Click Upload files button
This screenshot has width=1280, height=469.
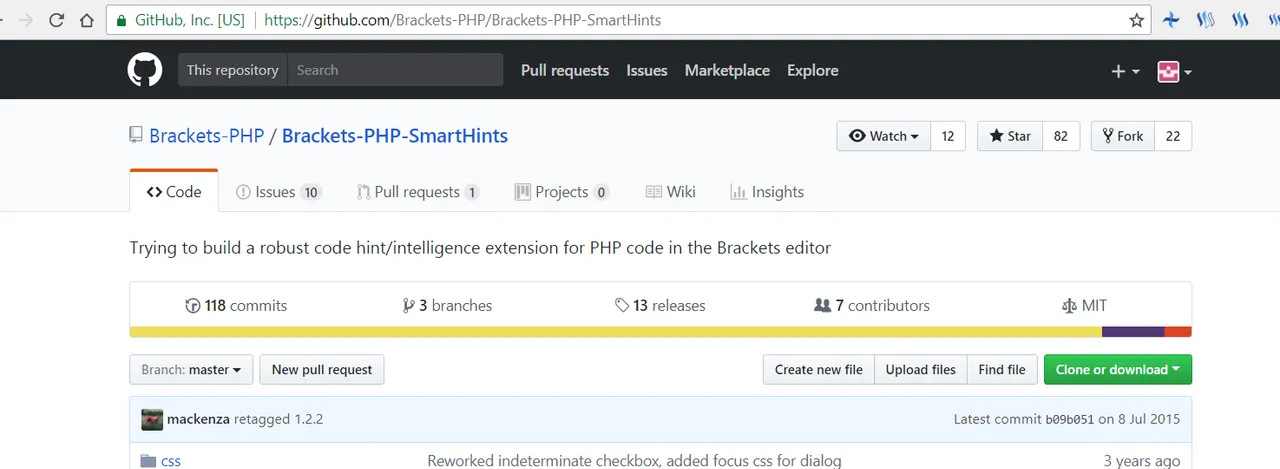point(921,369)
